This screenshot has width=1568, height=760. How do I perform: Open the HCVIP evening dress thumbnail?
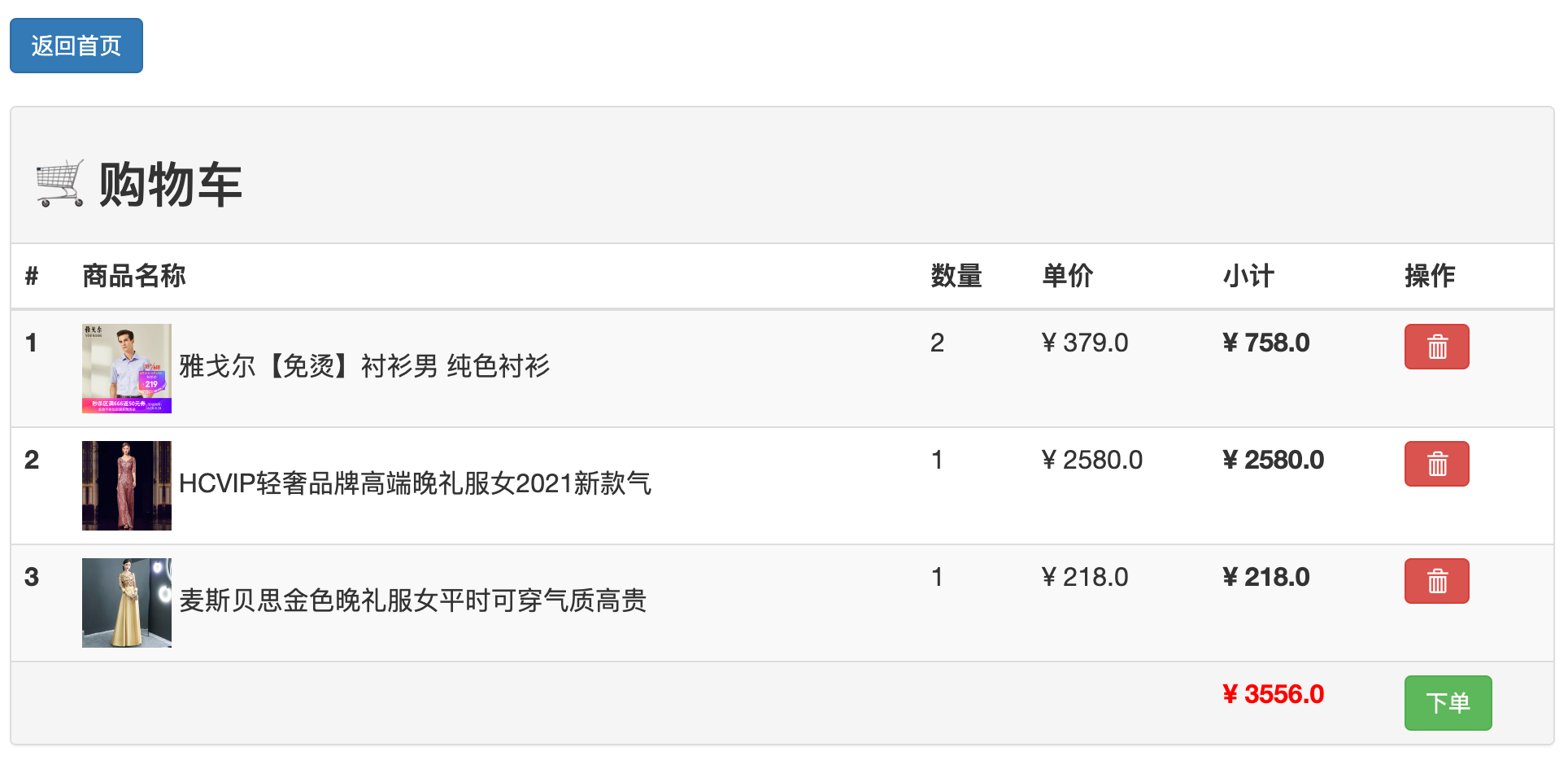click(127, 486)
